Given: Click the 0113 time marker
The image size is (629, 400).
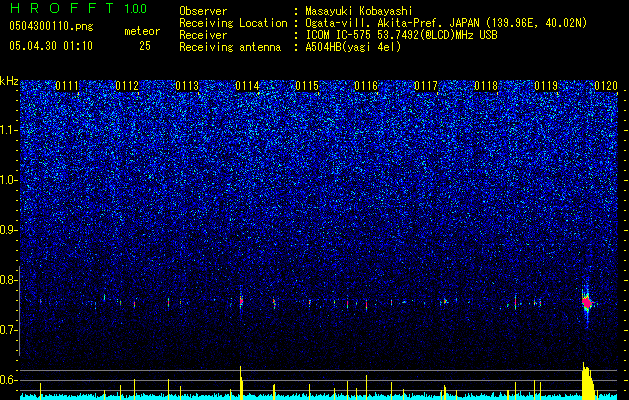Looking at the screenshot, I should coord(187,86).
